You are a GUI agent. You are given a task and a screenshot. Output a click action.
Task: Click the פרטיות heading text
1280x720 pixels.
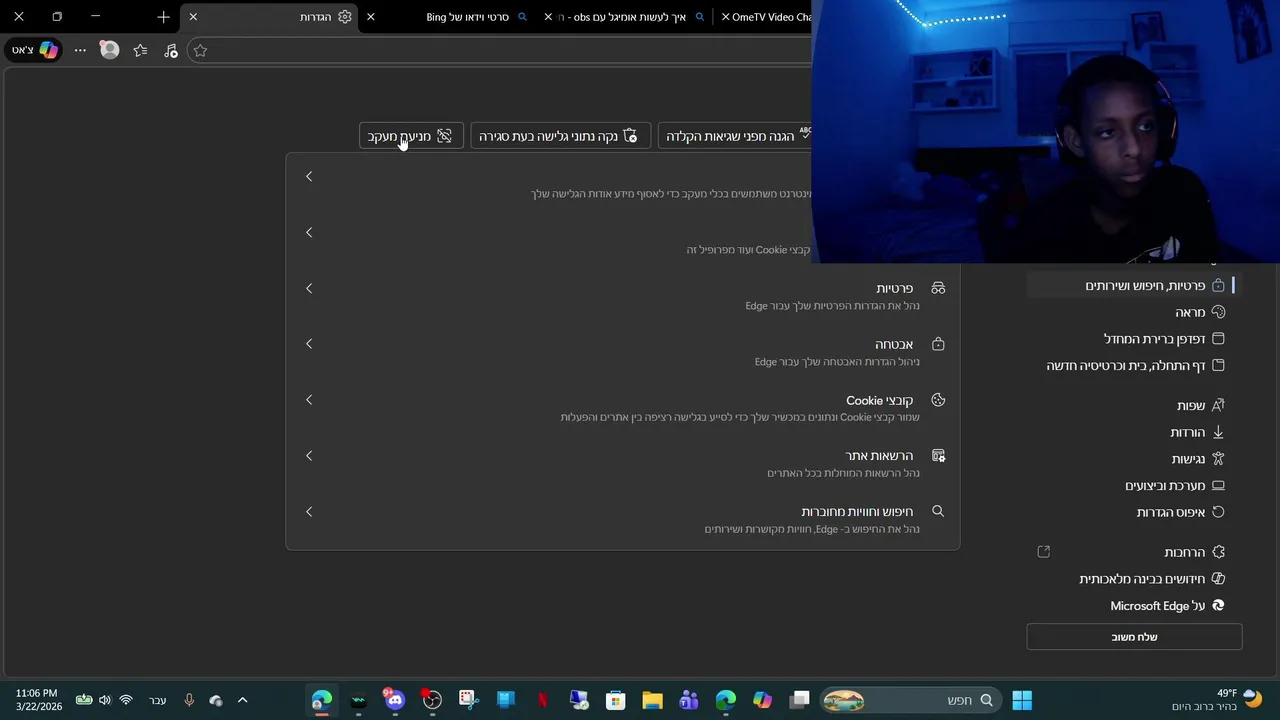[x=894, y=288]
